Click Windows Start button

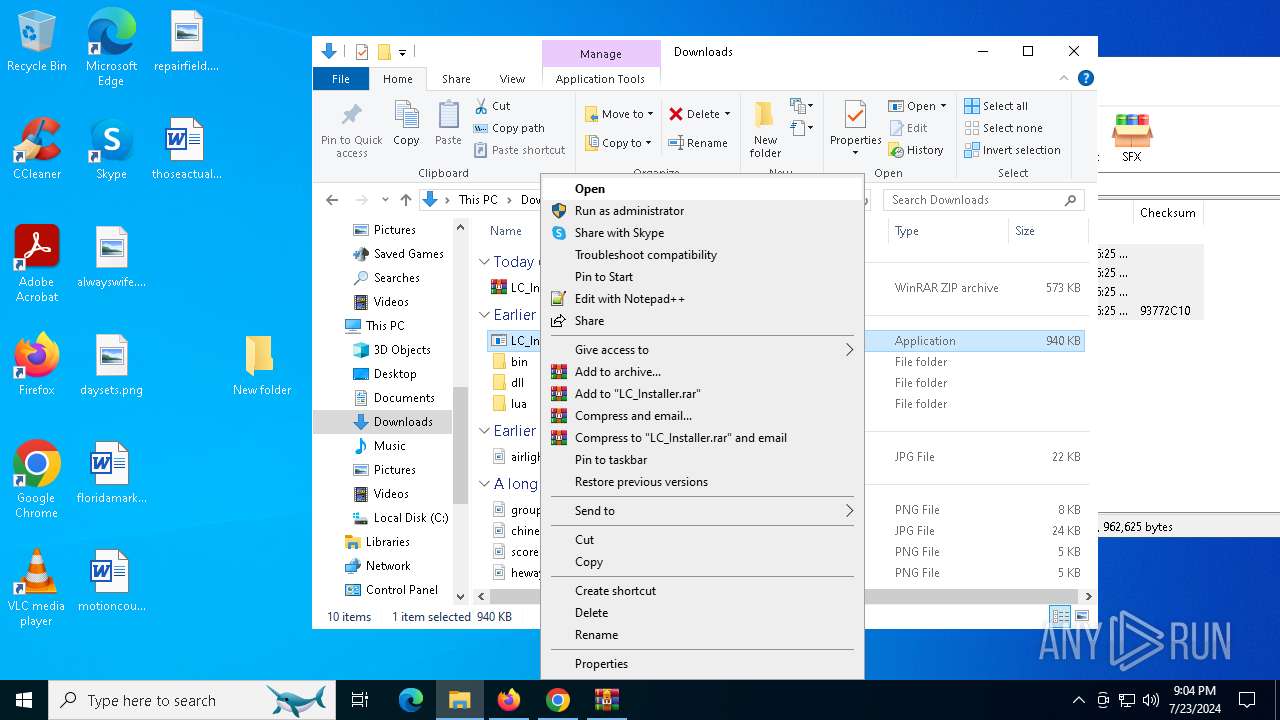point(24,700)
